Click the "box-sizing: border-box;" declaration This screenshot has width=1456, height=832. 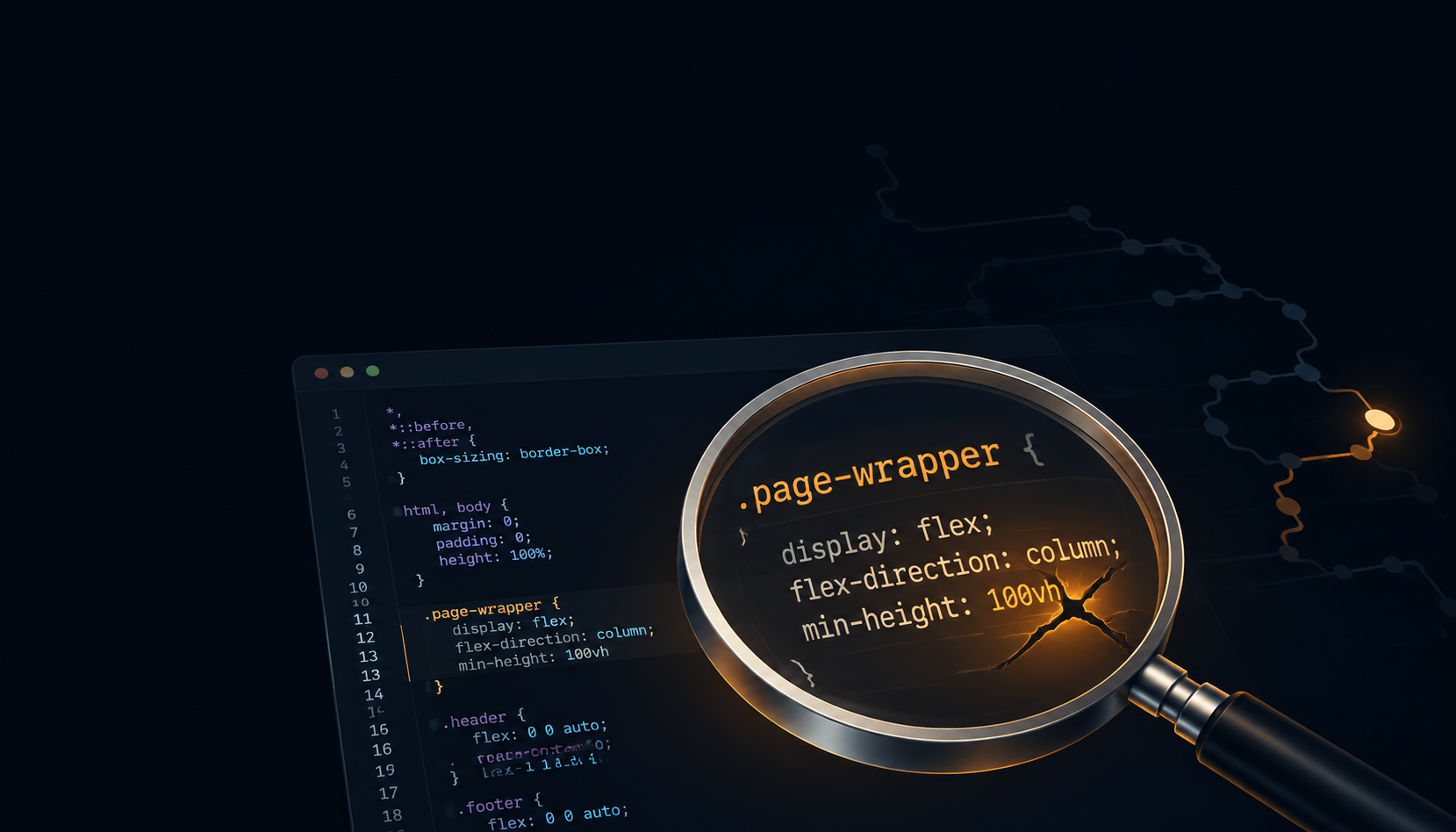513,454
